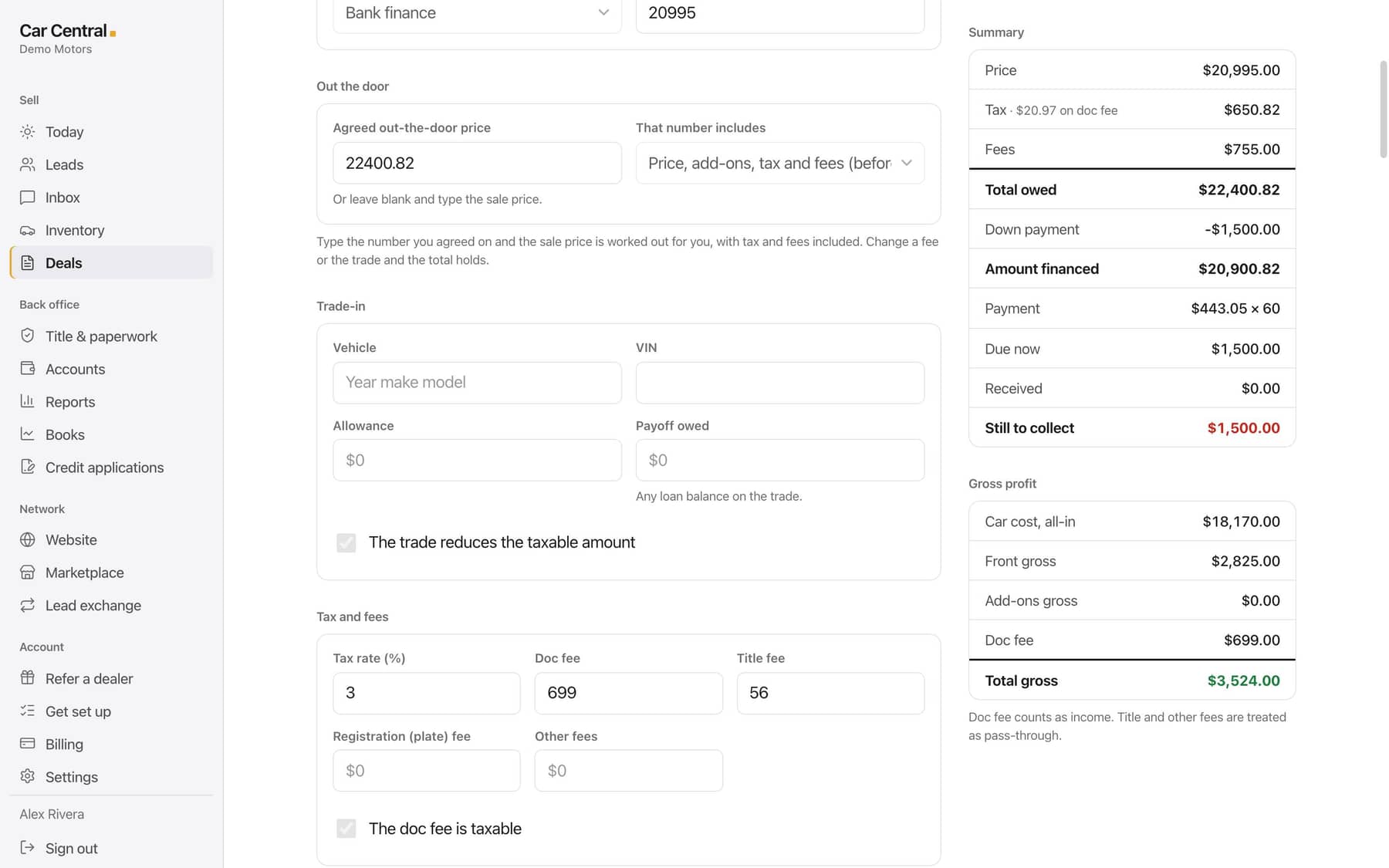Click the Registration (plate) fee field
This screenshot has height=868, width=1389.
click(427, 771)
